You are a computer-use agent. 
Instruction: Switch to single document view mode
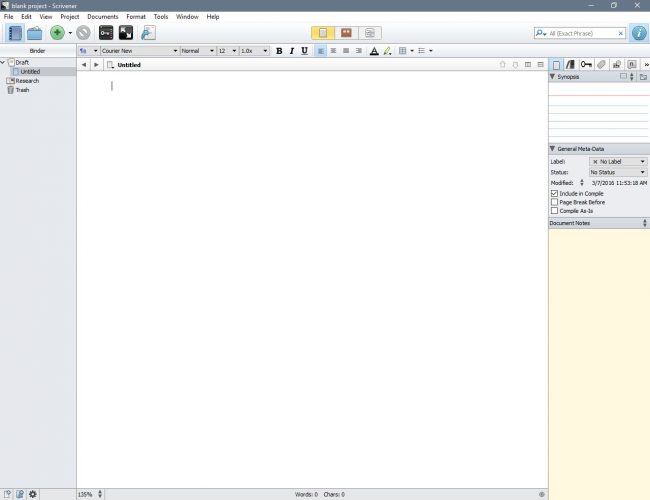pyautogui.click(x=323, y=33)
